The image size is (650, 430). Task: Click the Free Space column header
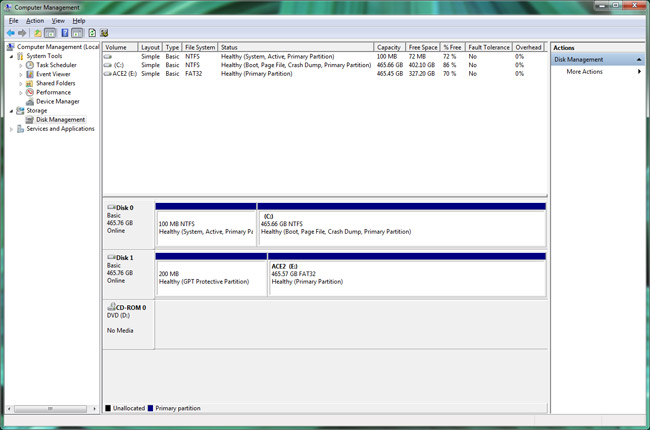pyautogui.click(x=423, y=47)
